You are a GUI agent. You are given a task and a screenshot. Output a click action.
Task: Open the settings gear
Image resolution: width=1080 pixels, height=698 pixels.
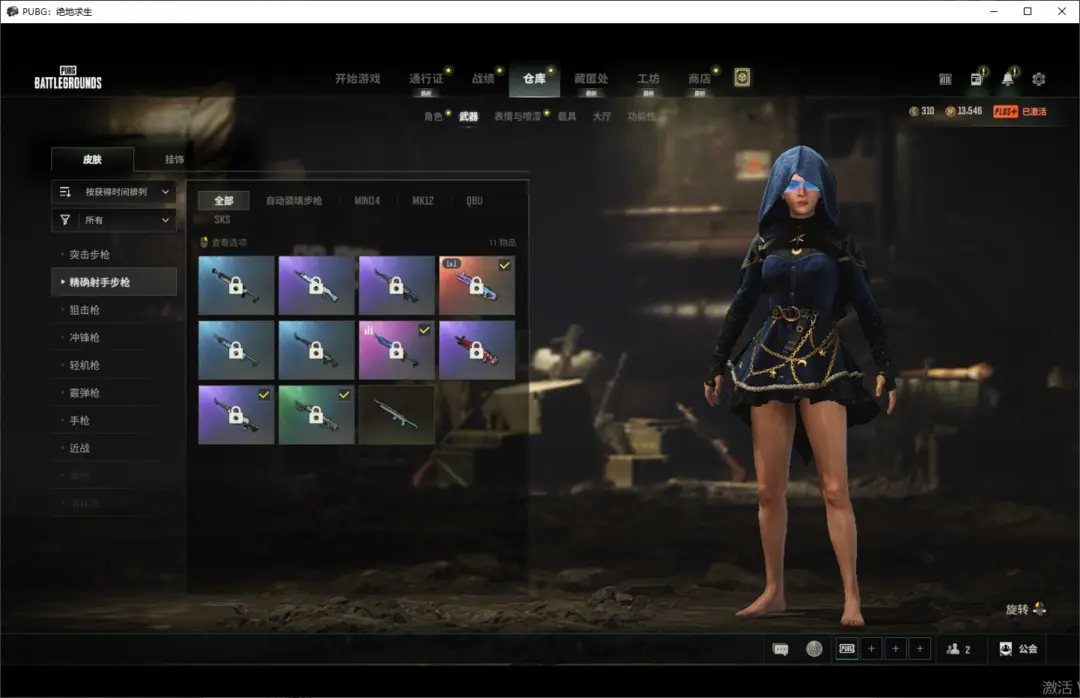pyautogui.click(x=1039, y=79)
